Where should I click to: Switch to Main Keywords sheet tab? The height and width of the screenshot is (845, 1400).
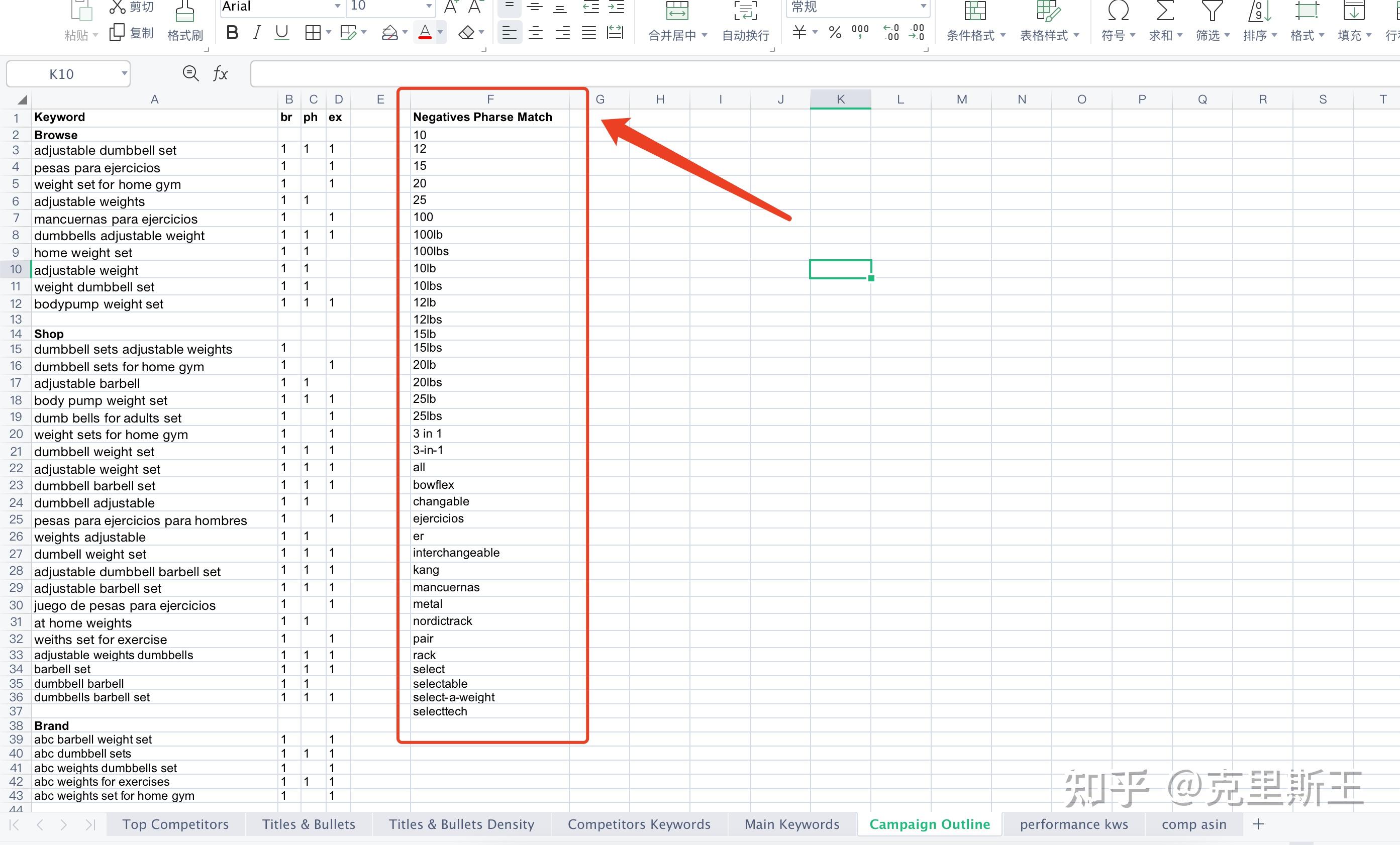click(791, 824)
